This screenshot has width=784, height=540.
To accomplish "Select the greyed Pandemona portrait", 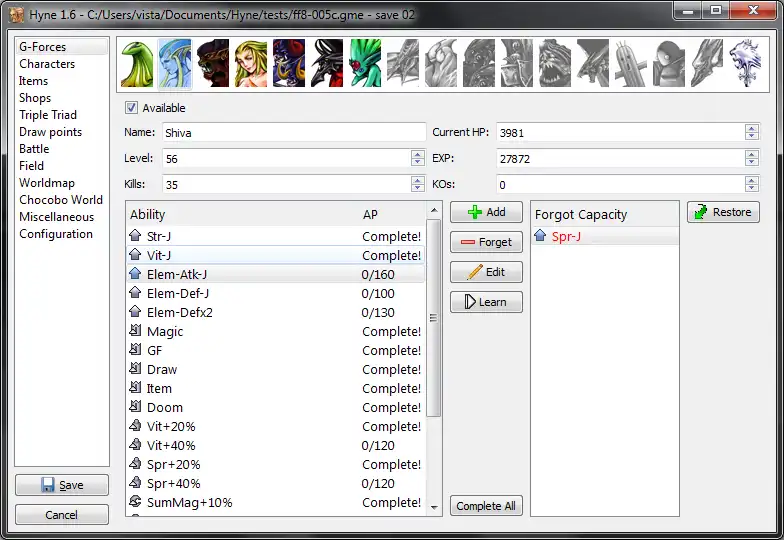I will pos(441,64).
